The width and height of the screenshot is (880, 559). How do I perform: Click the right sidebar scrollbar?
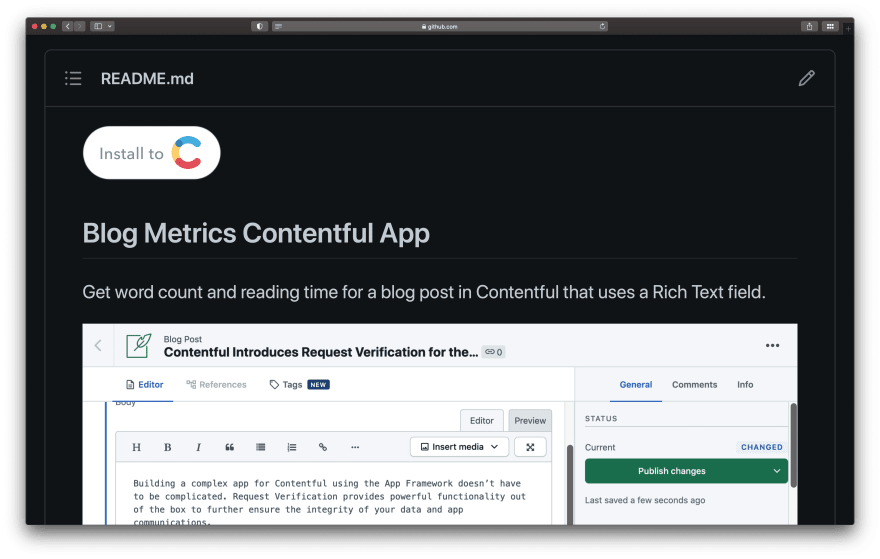pyautogui.click(x=794, y=445)
